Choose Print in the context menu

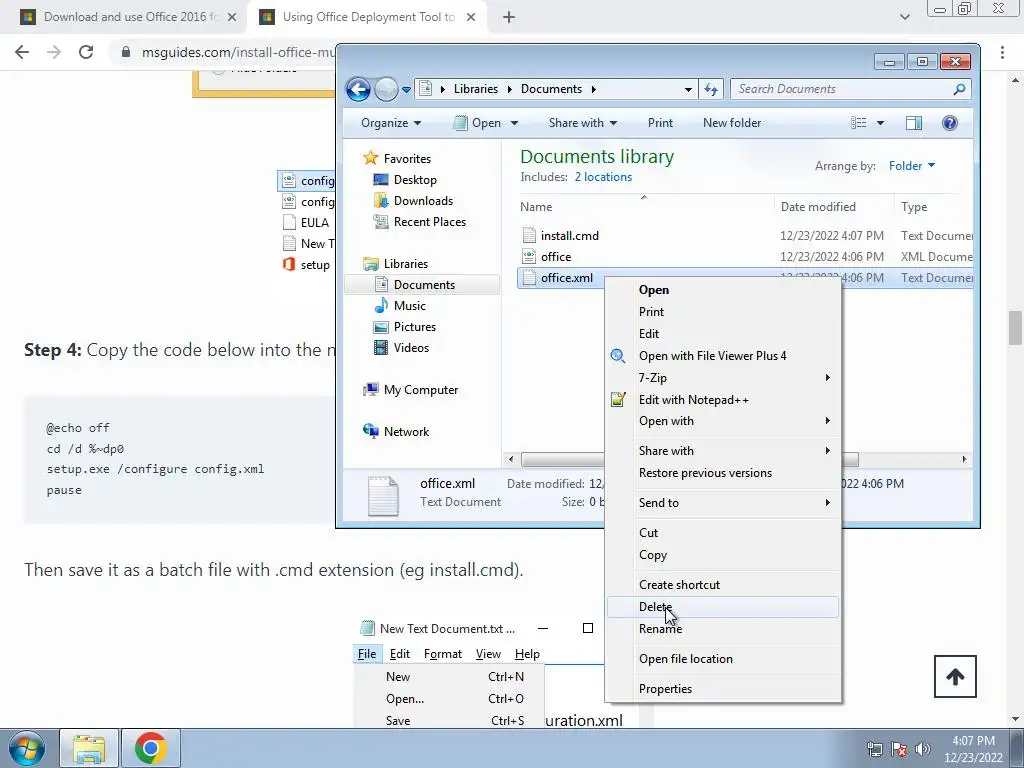[723, 312]
